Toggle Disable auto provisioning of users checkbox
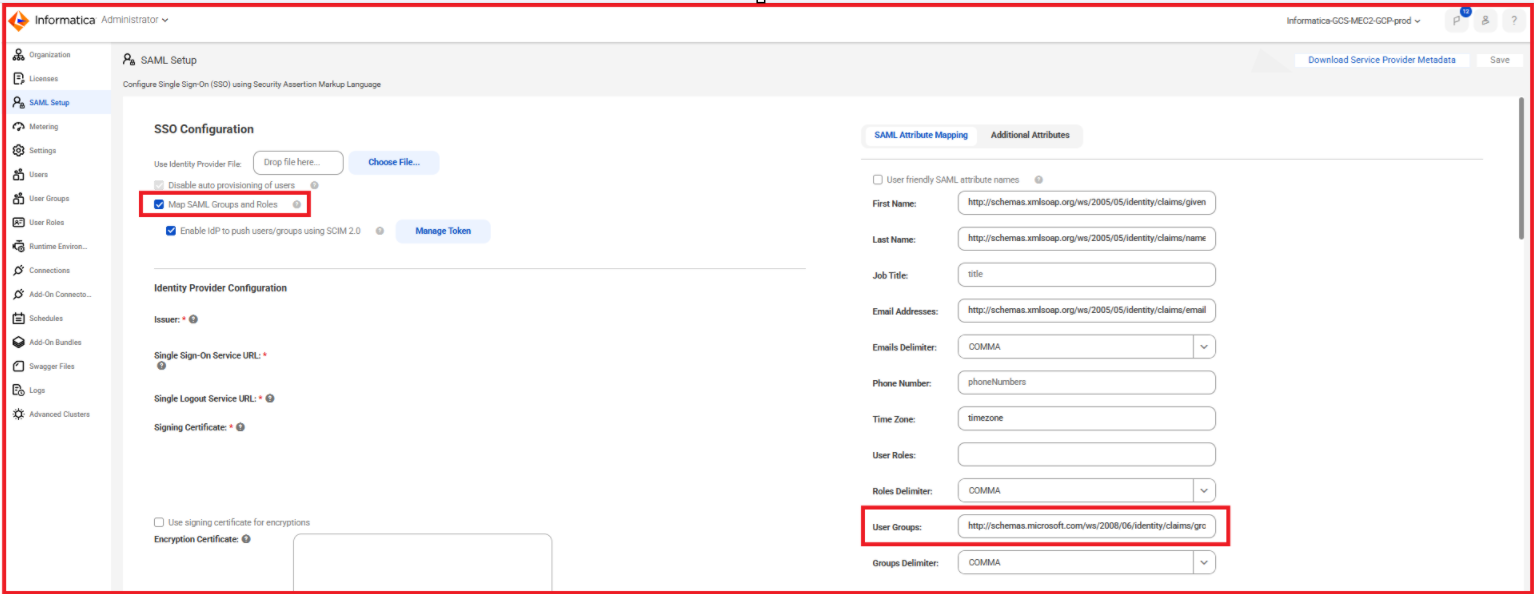This screenshot has width=1534, height=594. (159, 185)
